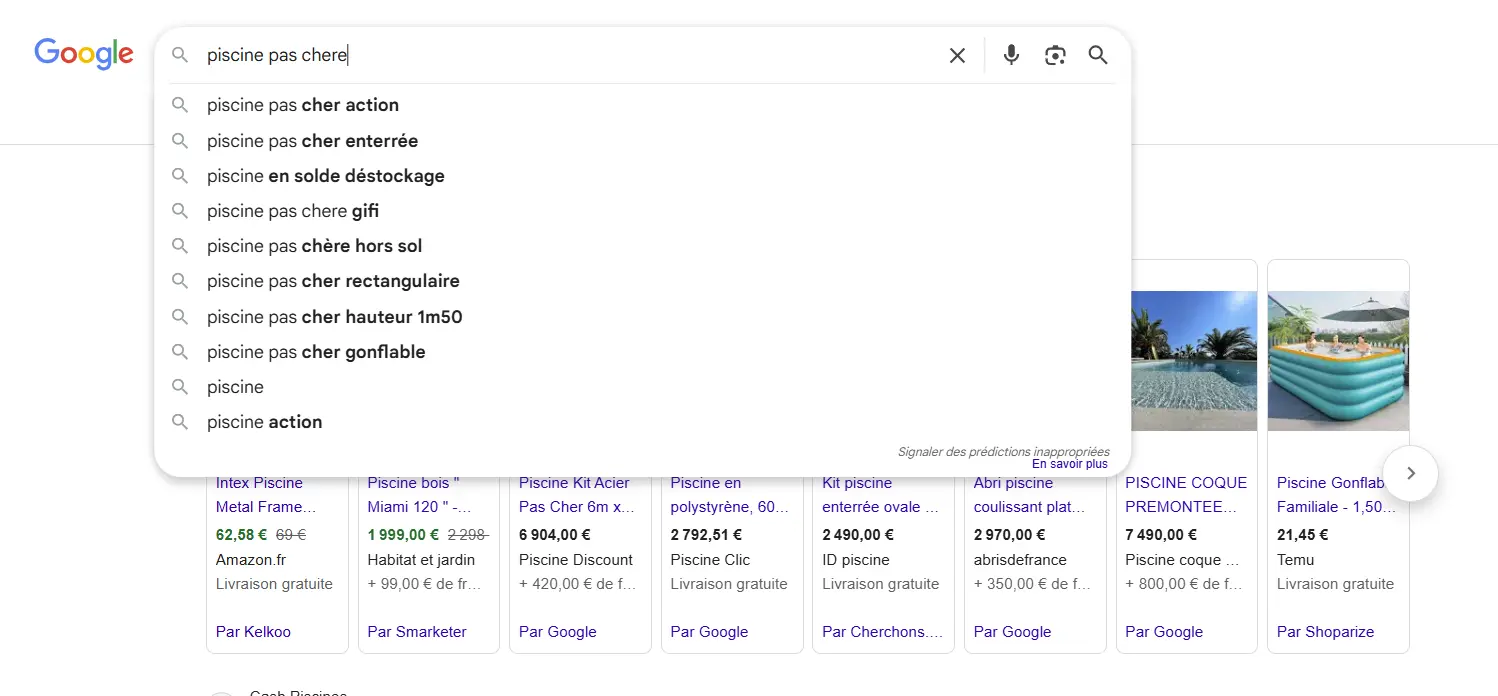Click 'Signaler des prédictions inappropriées' link
Viewport: 1498px width, 696px height.
click(1003, 452)
